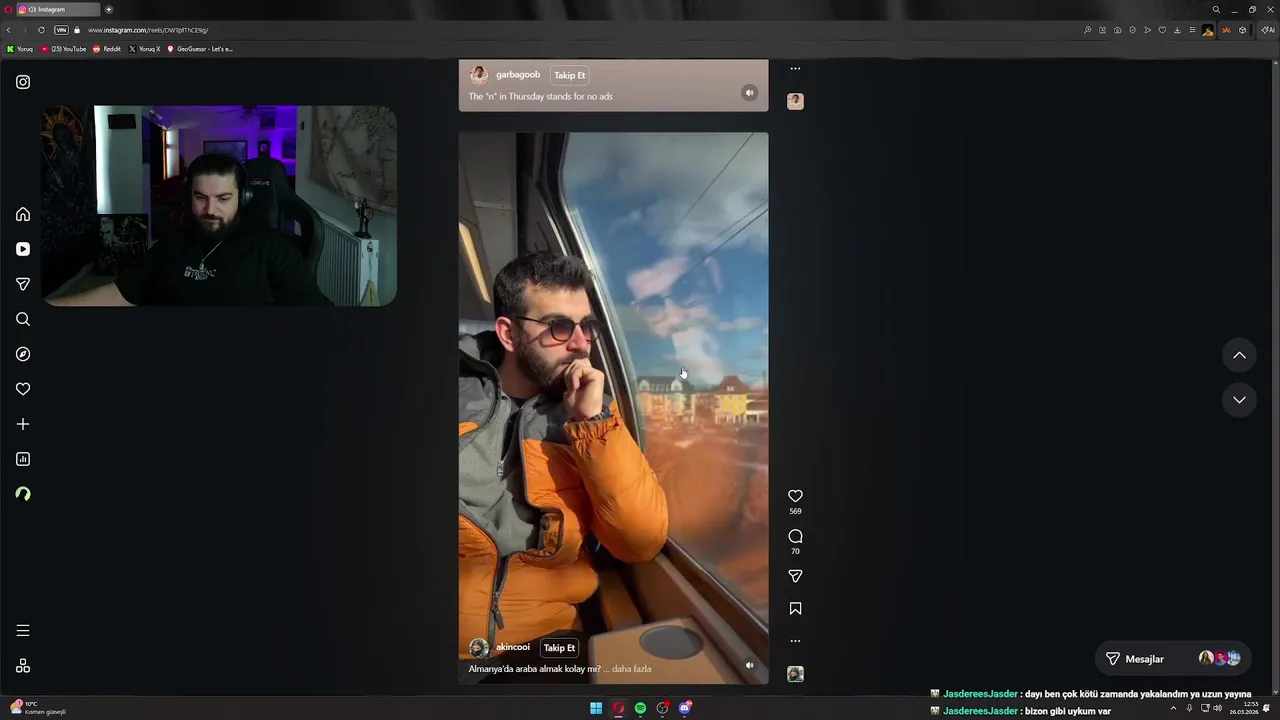Viewport: 1280px width, 720px height.
Task: Take a snapshot with the camera toolbar icon
Action: coord(1117,30)
